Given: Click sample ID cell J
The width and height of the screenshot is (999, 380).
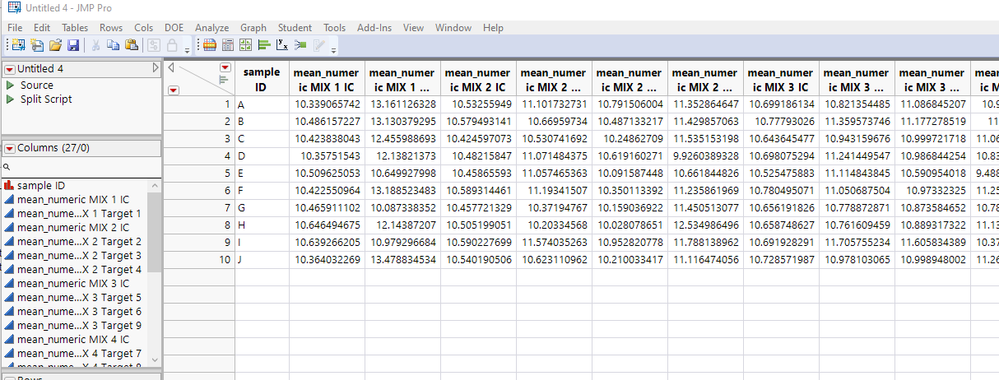Looking at the screenshot, I should tap(262, 259).
